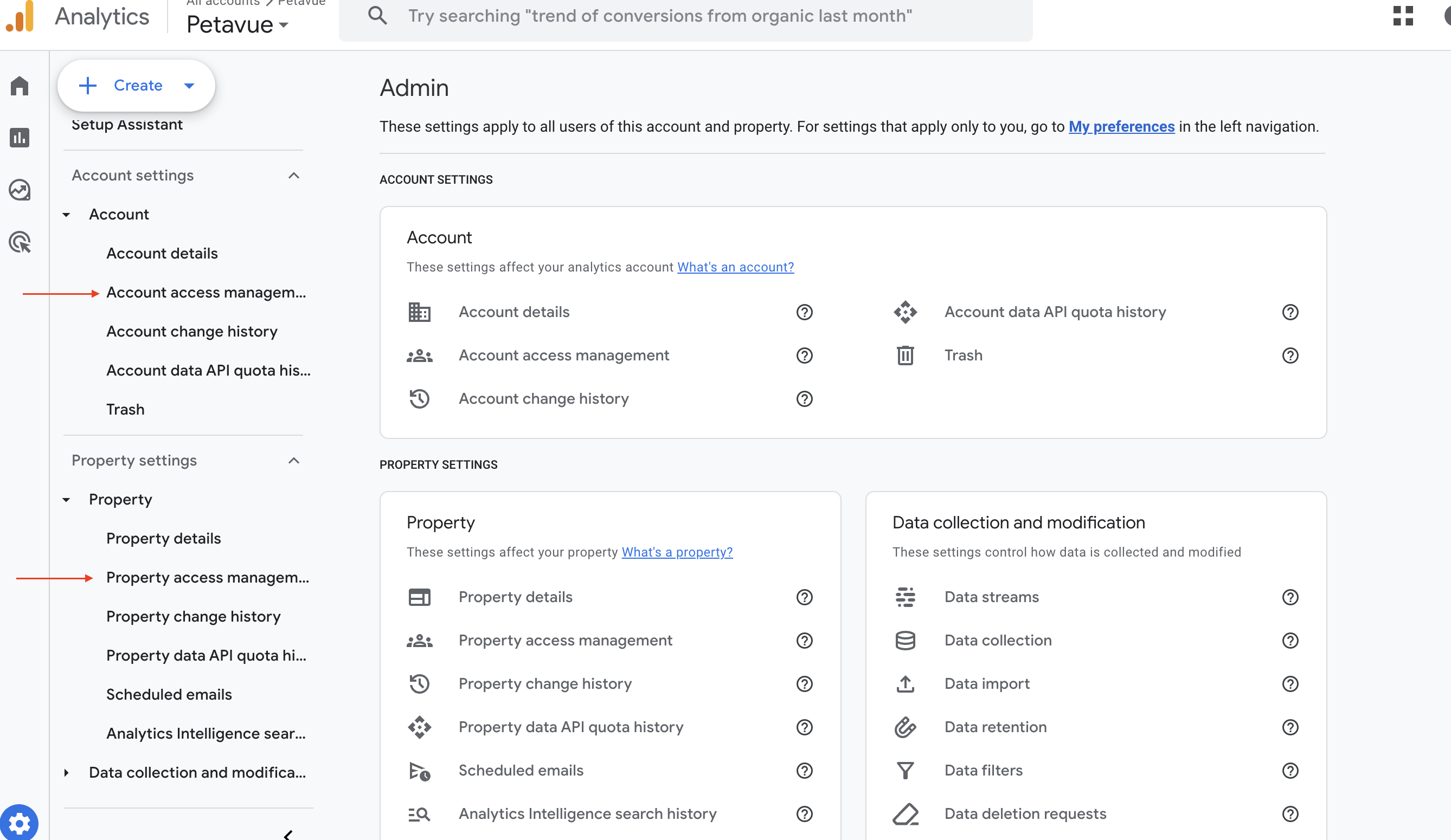
Task: Open the Advertising icon in left rail
Action: [20, 242]
